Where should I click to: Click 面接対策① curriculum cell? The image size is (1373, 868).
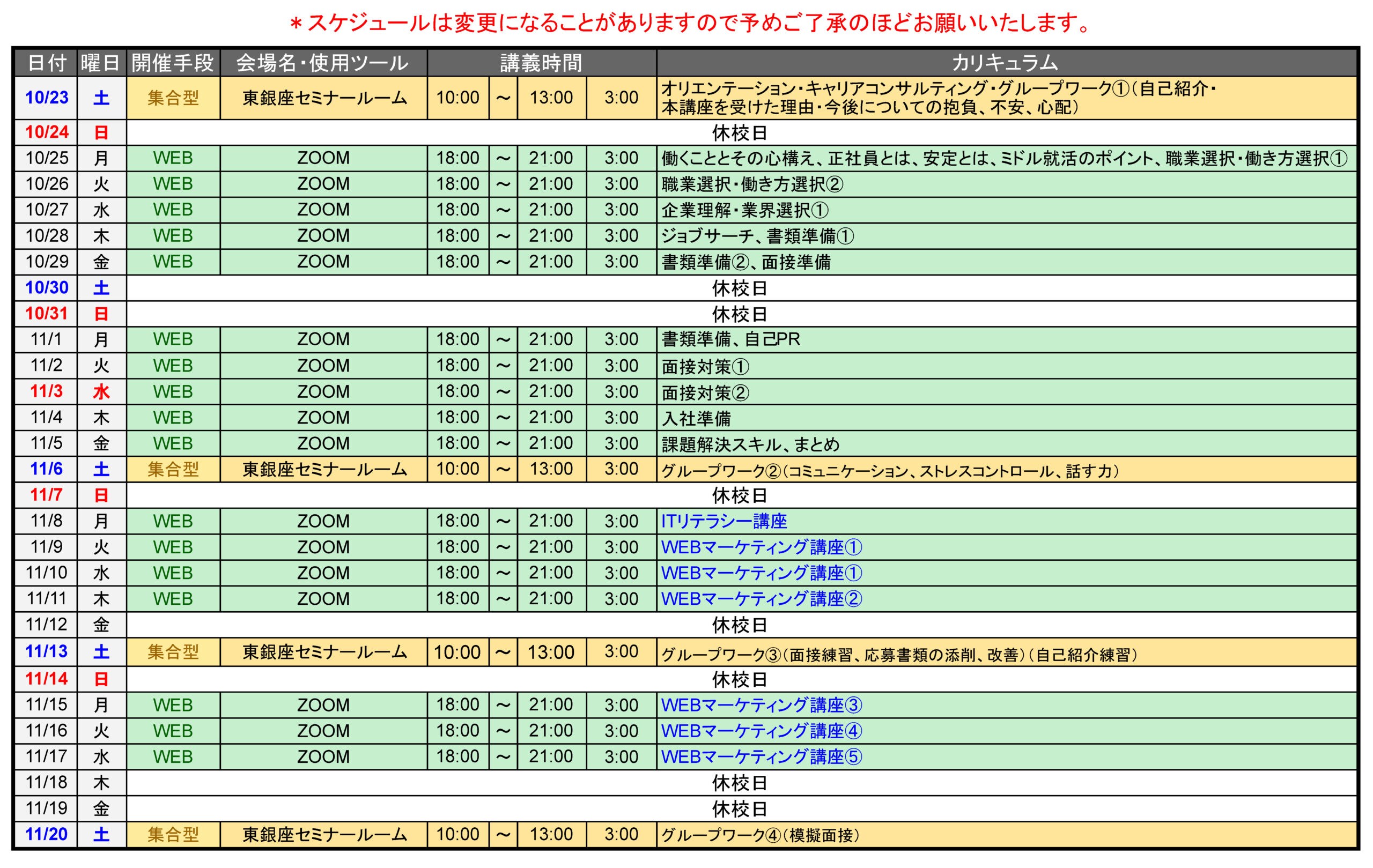(x=1006, y=366)
